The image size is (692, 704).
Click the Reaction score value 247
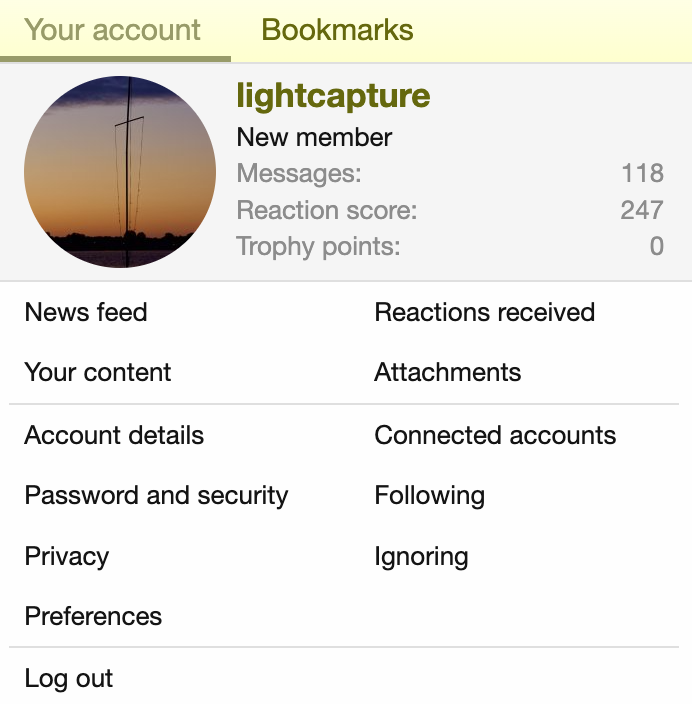(642, 210)
